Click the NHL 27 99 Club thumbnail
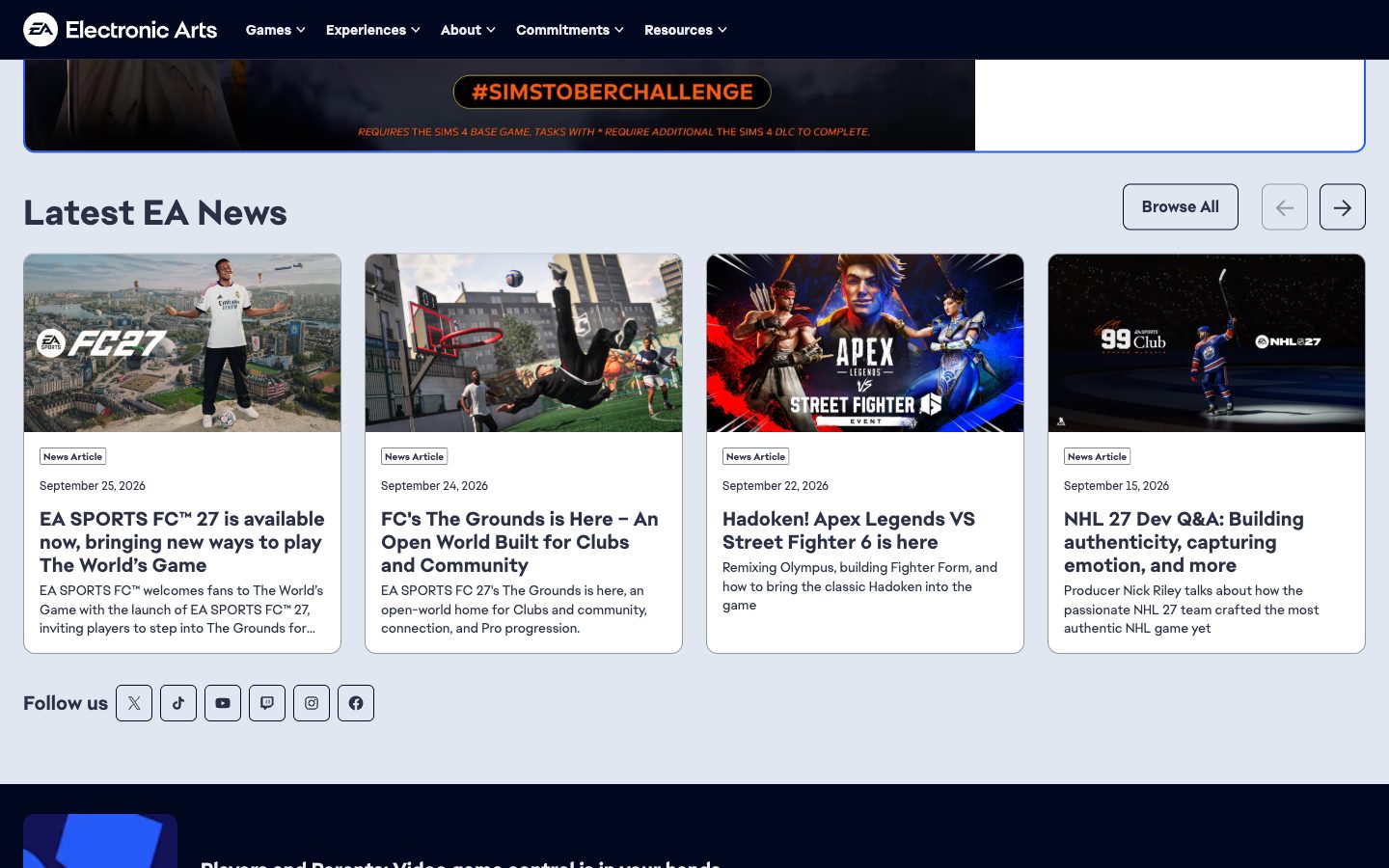Image resolution: width=1389 pixels, height=868 pixels. 1207,343
